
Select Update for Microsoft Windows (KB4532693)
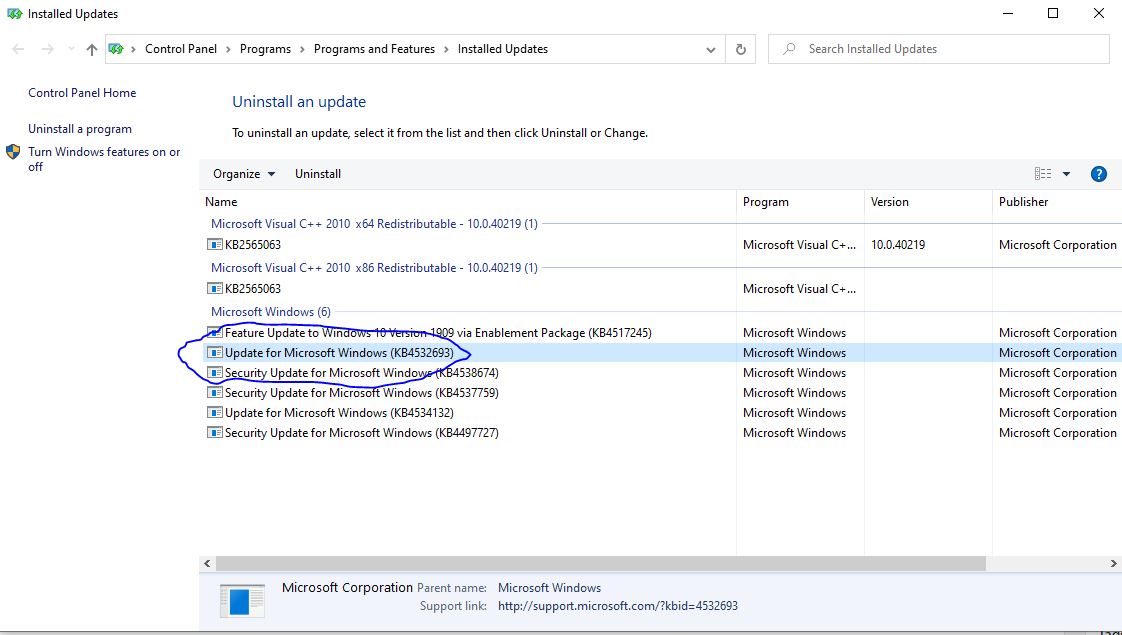[x=339, y=353]
